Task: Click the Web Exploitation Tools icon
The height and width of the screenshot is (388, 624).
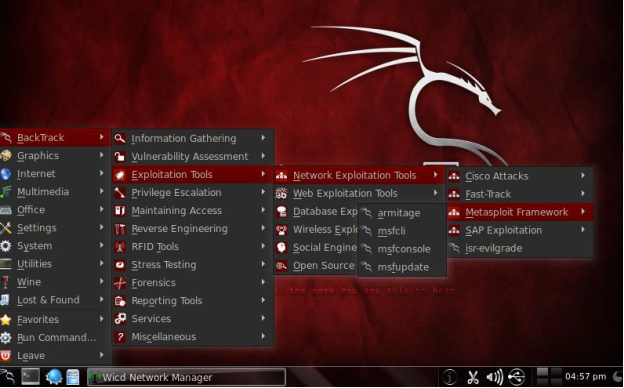Action: pos(281,193)
